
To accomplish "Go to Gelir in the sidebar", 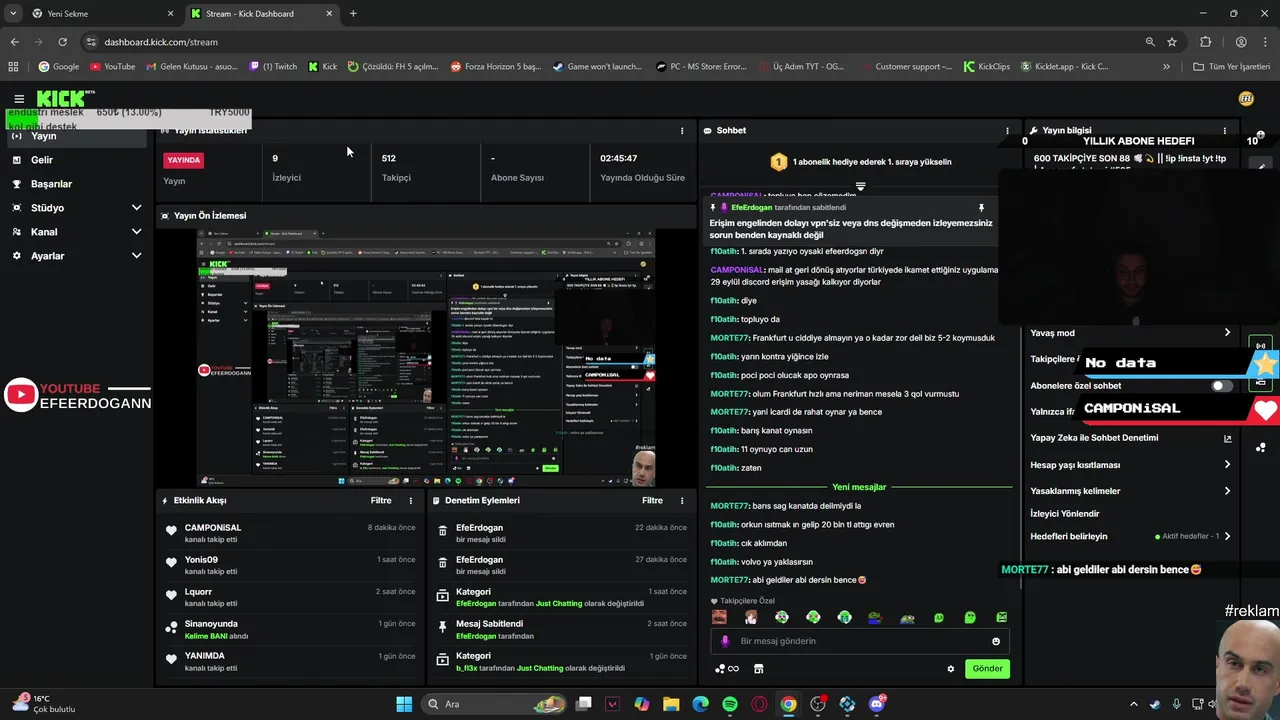I will pos(78,160).
